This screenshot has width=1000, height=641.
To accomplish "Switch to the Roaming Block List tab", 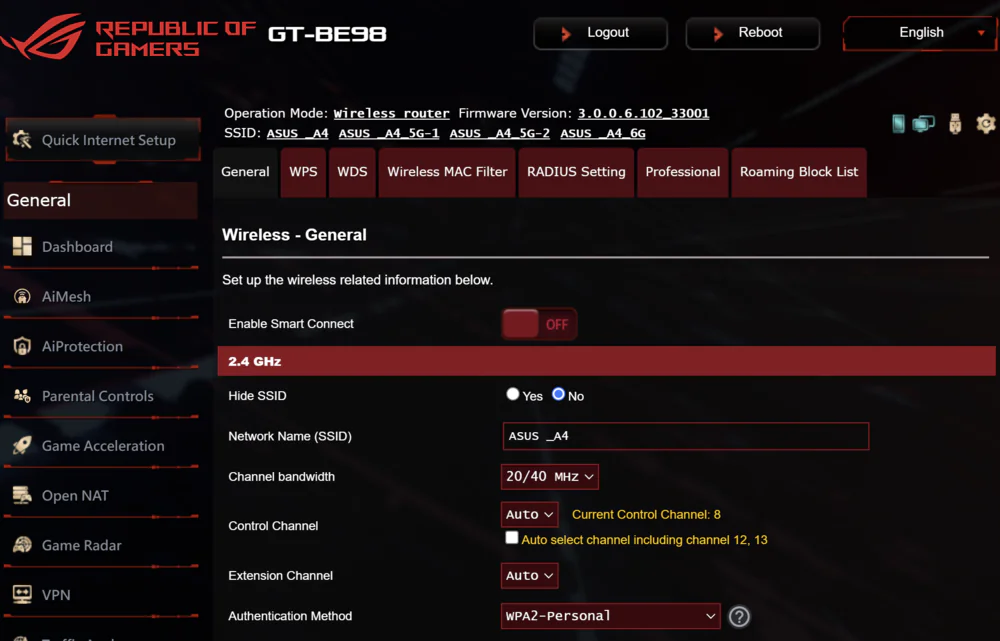I will point(799,172).
